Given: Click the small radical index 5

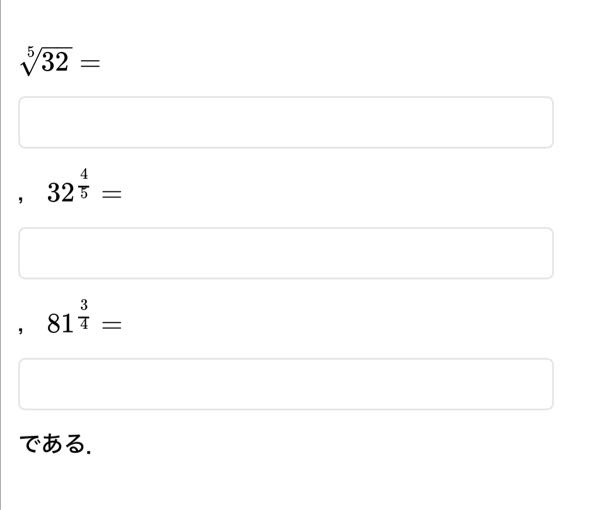Looking at the screenshot, I should [x=31, y=51].
